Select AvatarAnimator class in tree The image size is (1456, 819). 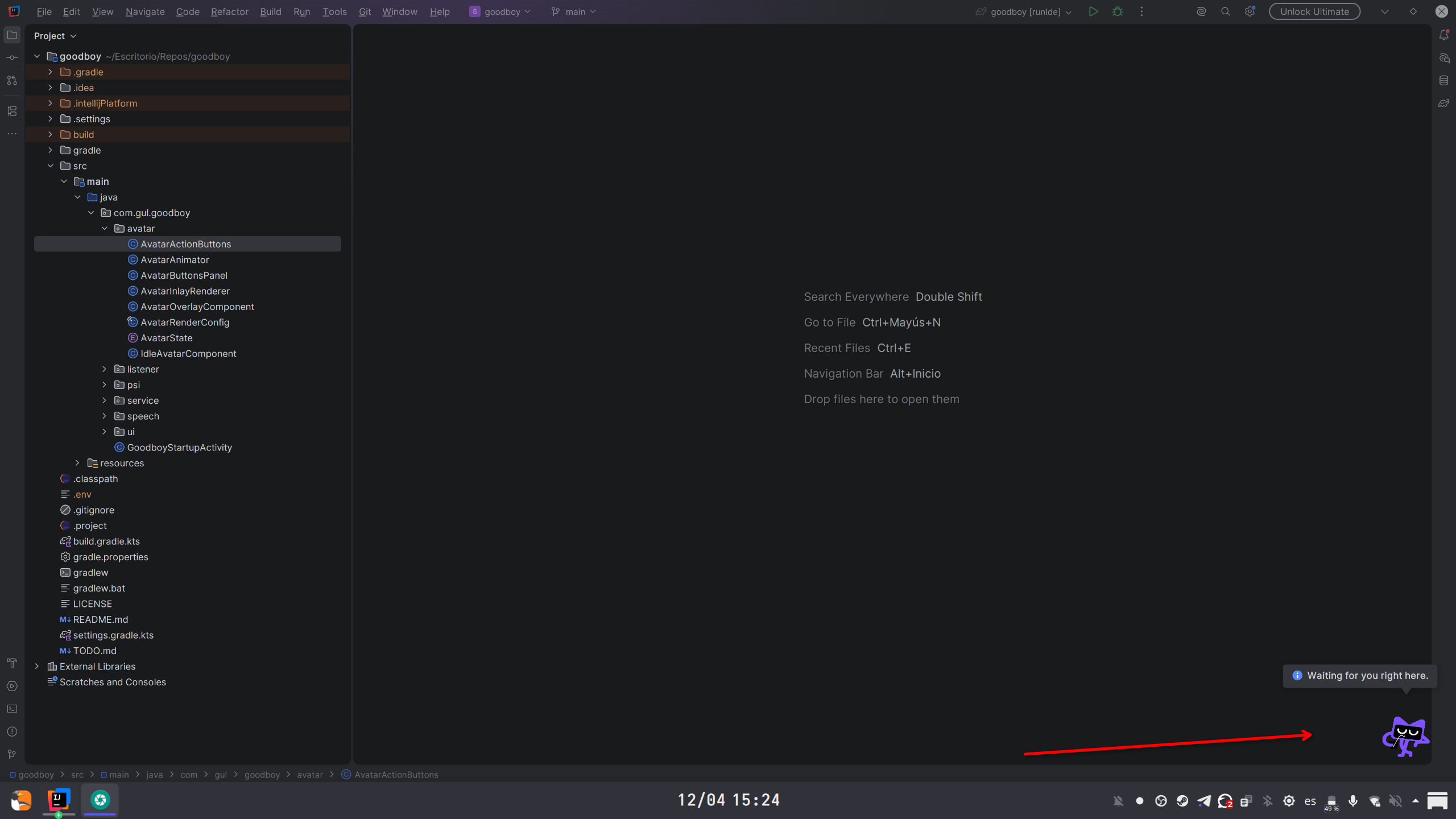point(175,259)
